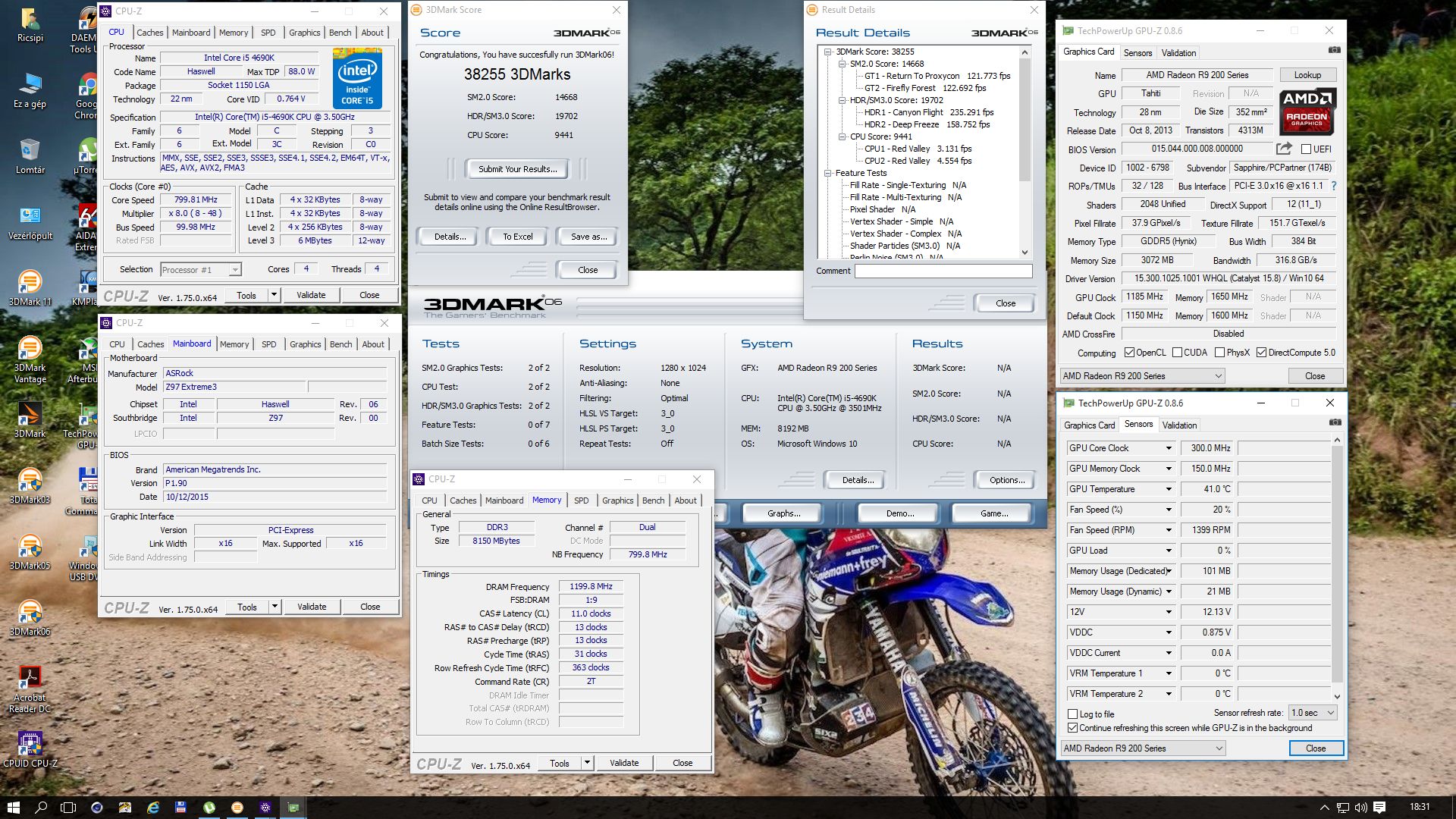Switch to SPD tab in CPU-Z Memory window
Screen dimensions: 1456x819
581,500
